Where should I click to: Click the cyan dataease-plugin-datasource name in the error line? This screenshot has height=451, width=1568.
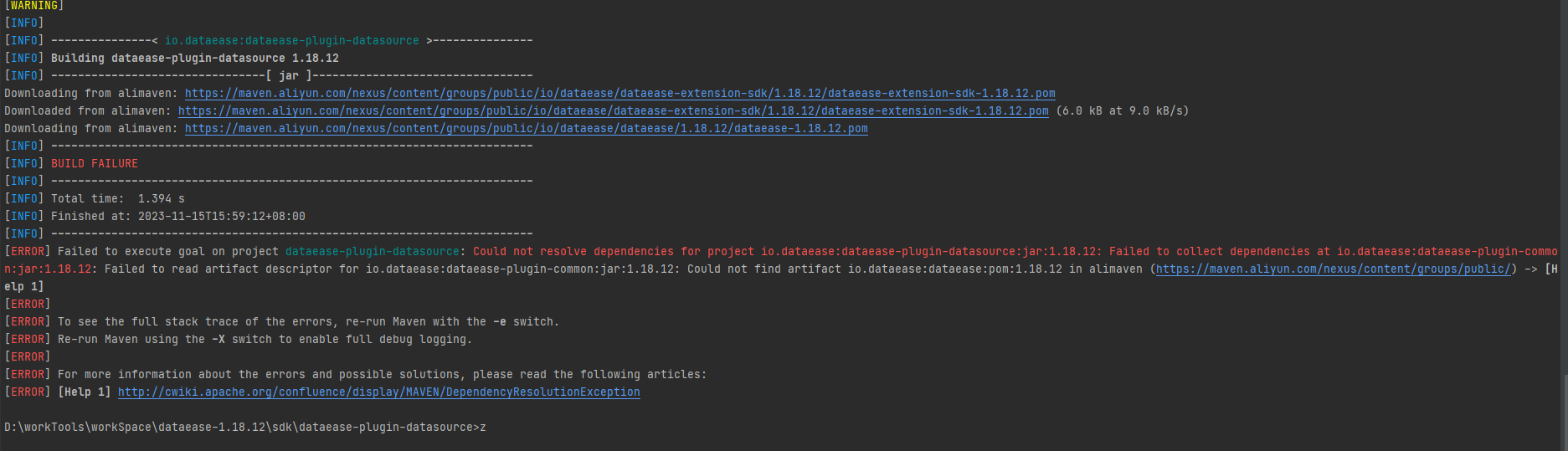tap(372, 251)
